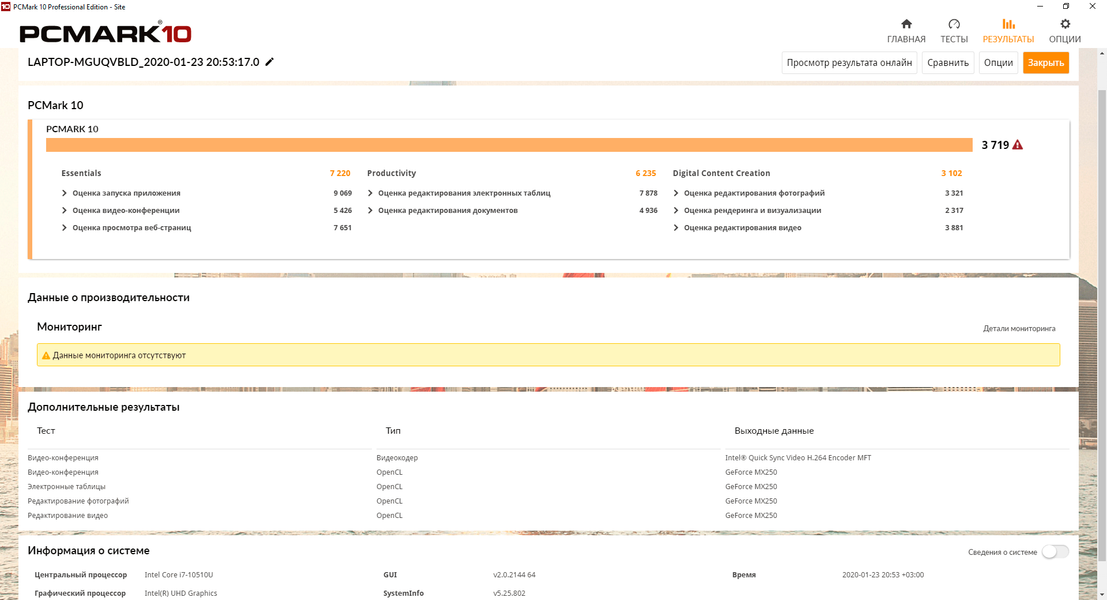The height and width of the screenshot is (600, 1107).
Task: Open the РЕЗУЛЬТАТЫ tab
Action: click(x=1008, y=32)
